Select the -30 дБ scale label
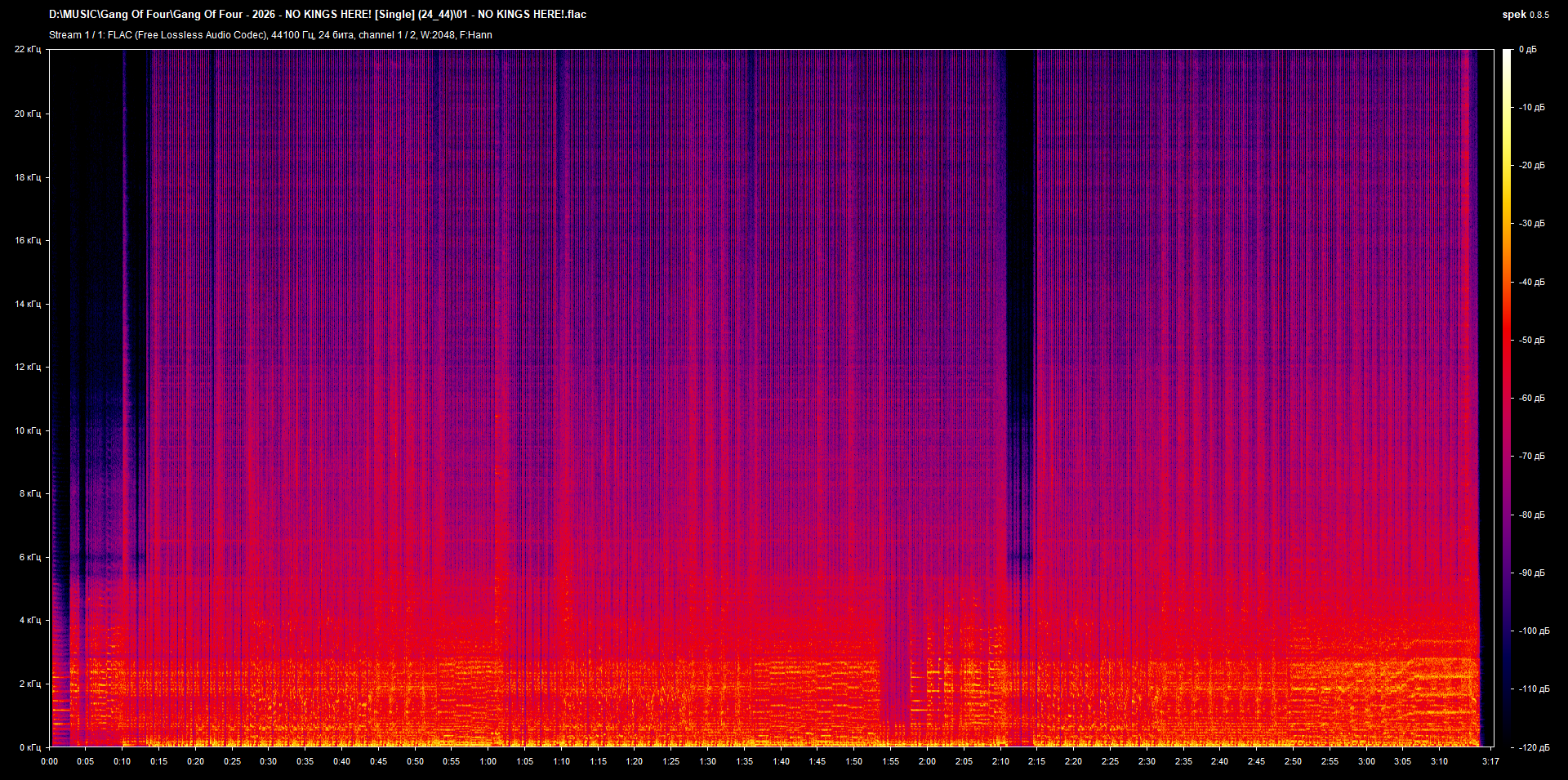This screenshot has width=1568, height=780. (1531, 224)
